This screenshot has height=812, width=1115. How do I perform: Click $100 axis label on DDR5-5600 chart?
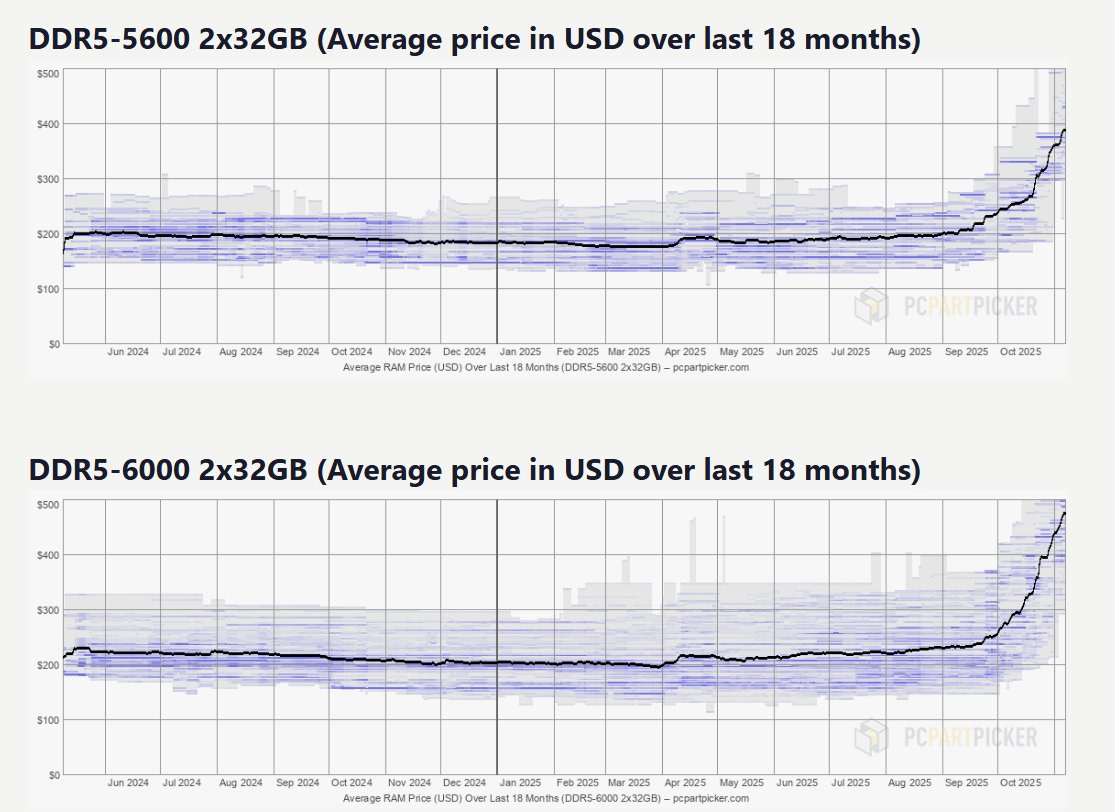click(48, 289)
